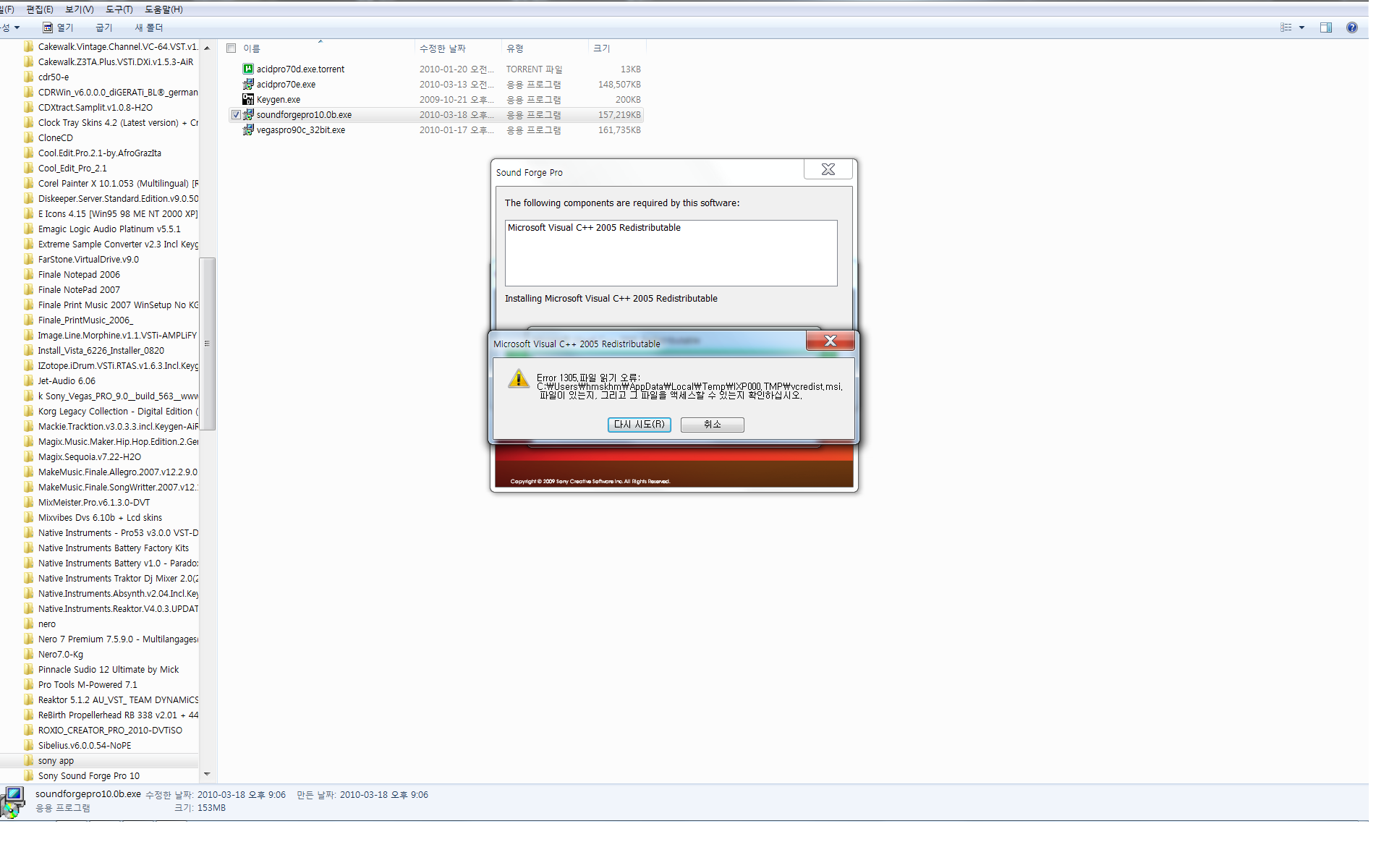Select the Emagic Logic Audio Platinum folder
The height and width of the screenshot is (868, 1389).
coord(109,229)
